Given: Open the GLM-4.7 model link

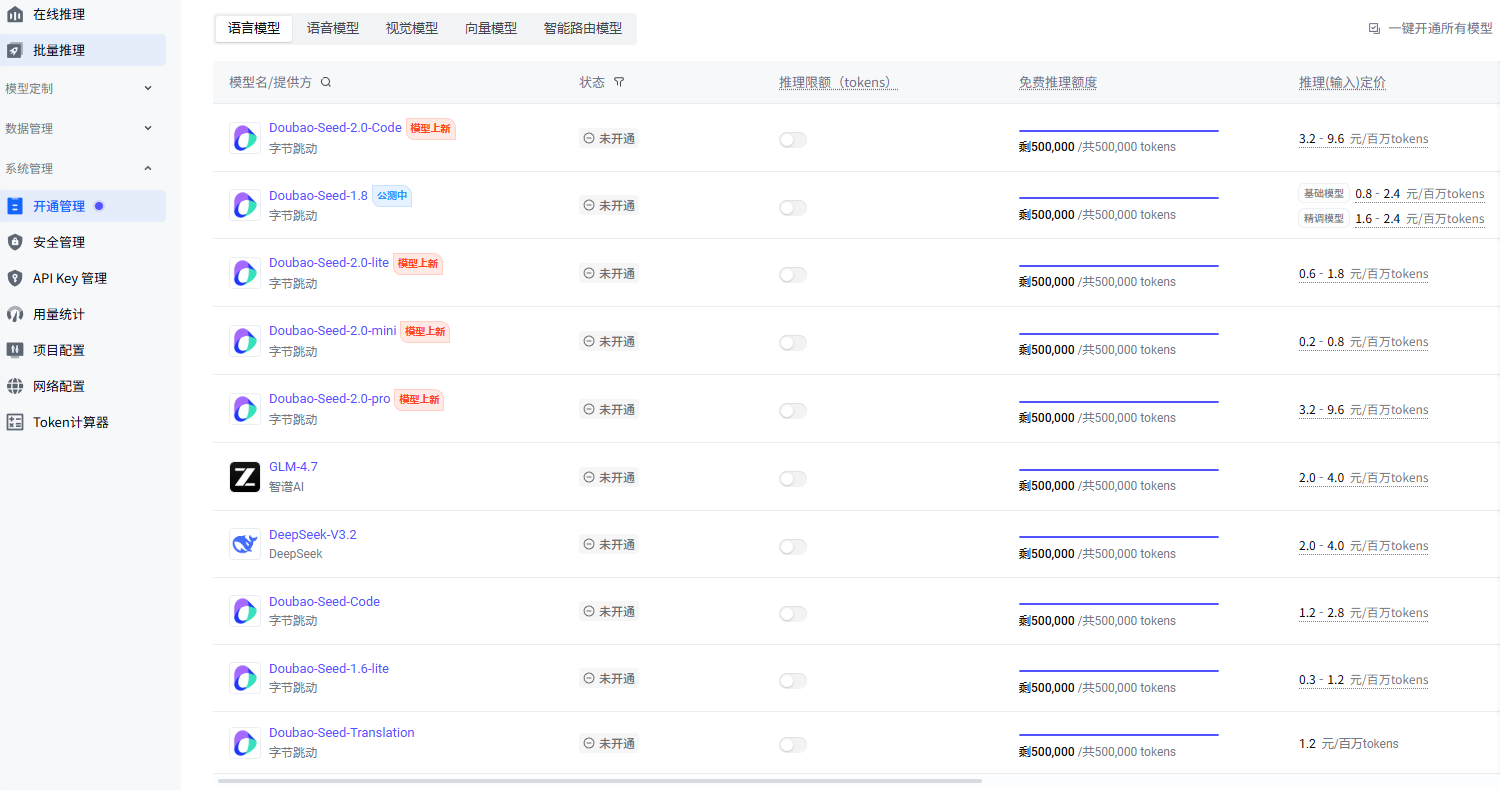Looking at the screenshot, I should [293, 467].
